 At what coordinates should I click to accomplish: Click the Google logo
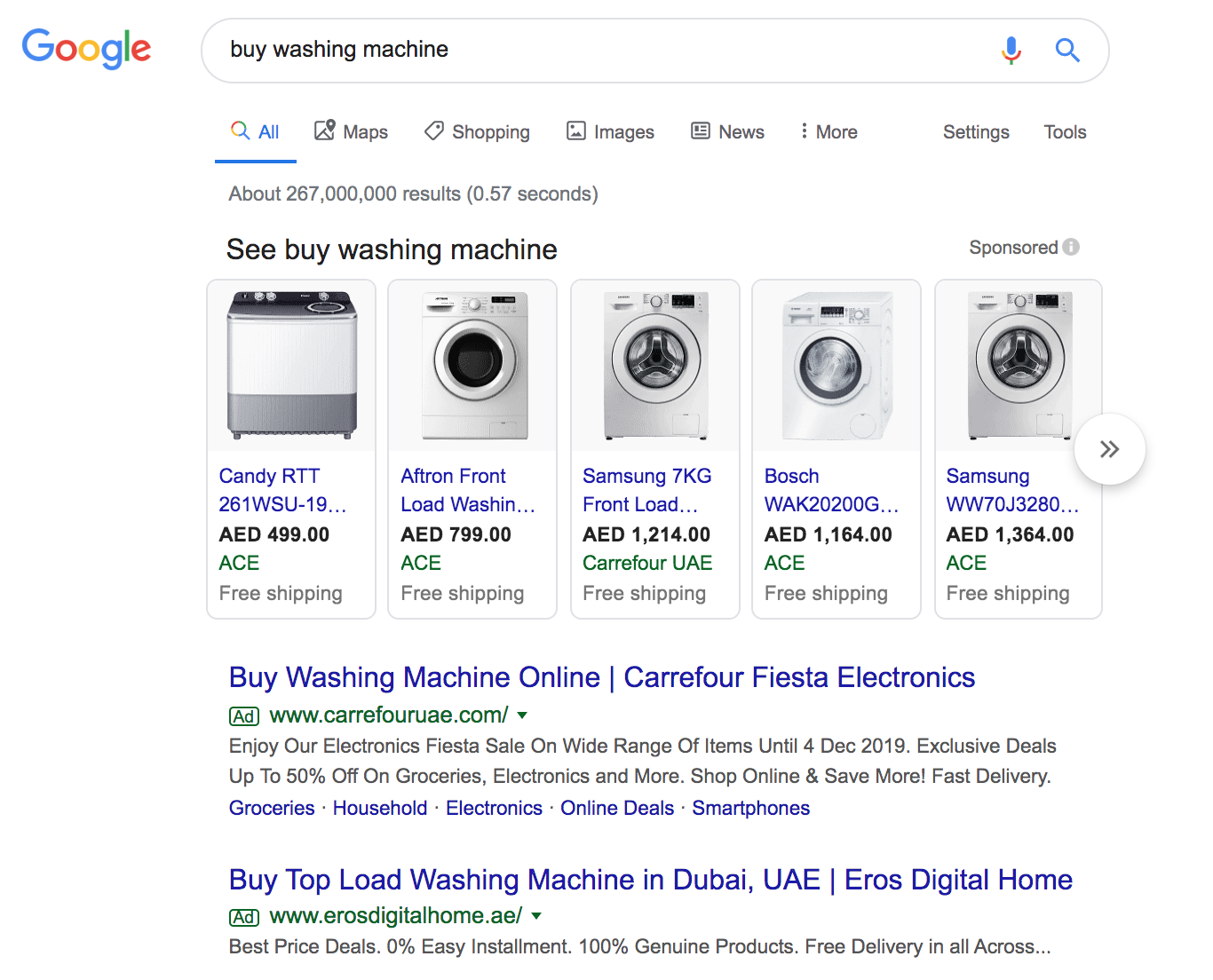click(86, 49)
